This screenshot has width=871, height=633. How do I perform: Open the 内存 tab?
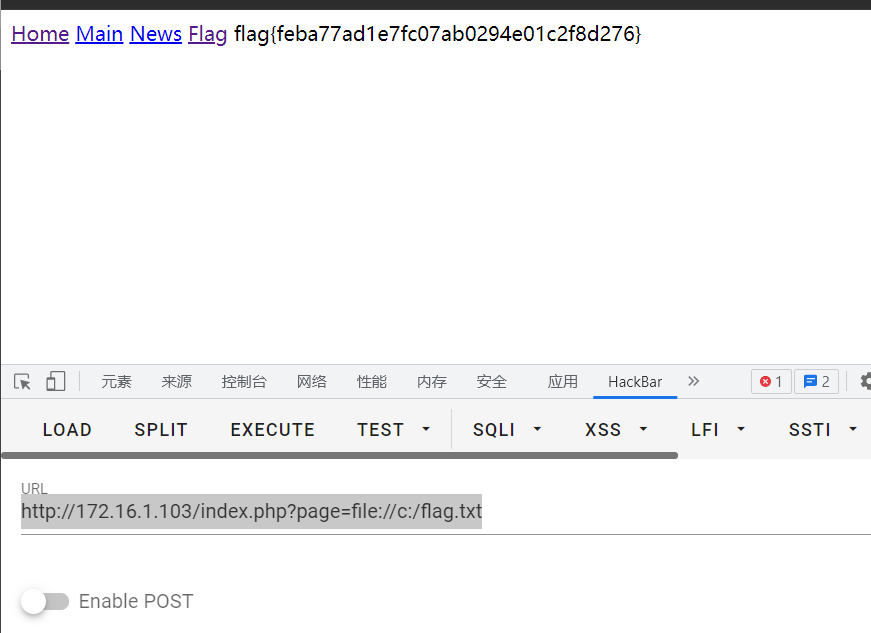tap(432, 381)
